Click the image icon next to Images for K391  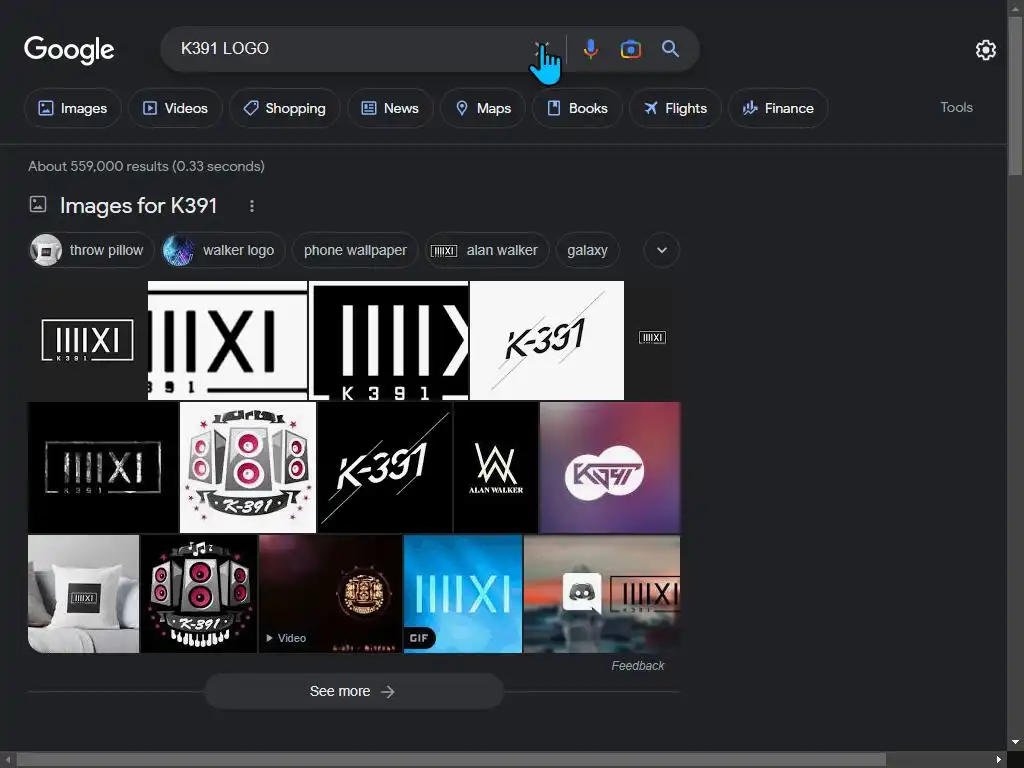pyautogui.click(x=38, y=204)
